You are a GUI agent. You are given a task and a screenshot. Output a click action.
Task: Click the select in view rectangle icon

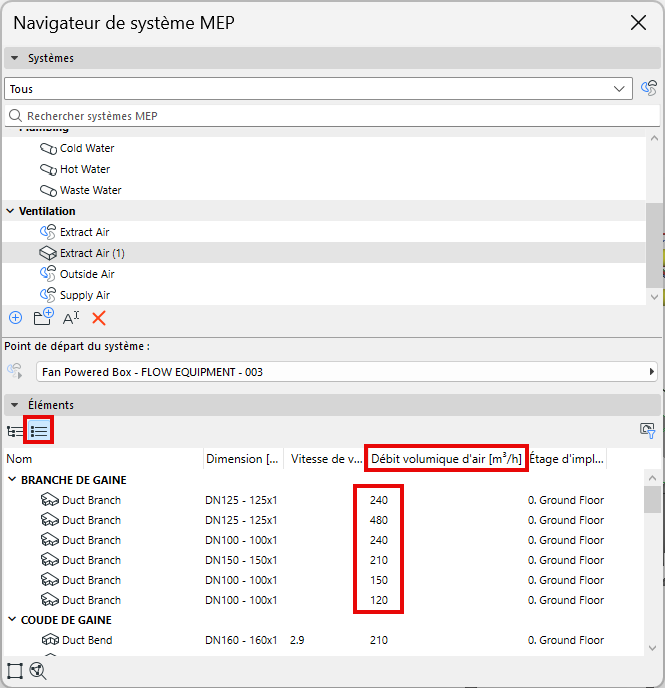[14, 671]
